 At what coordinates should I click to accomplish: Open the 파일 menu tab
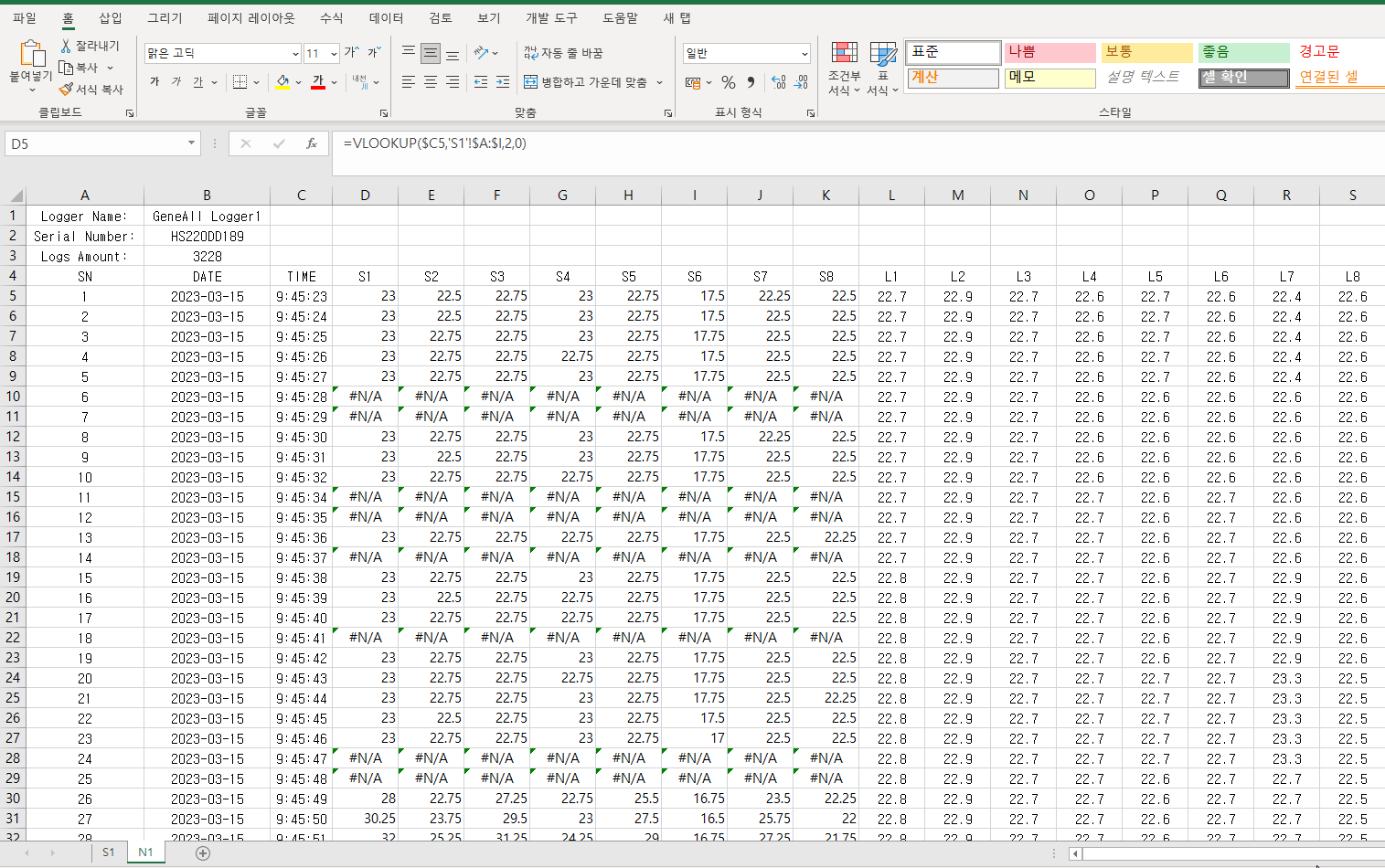25,17
